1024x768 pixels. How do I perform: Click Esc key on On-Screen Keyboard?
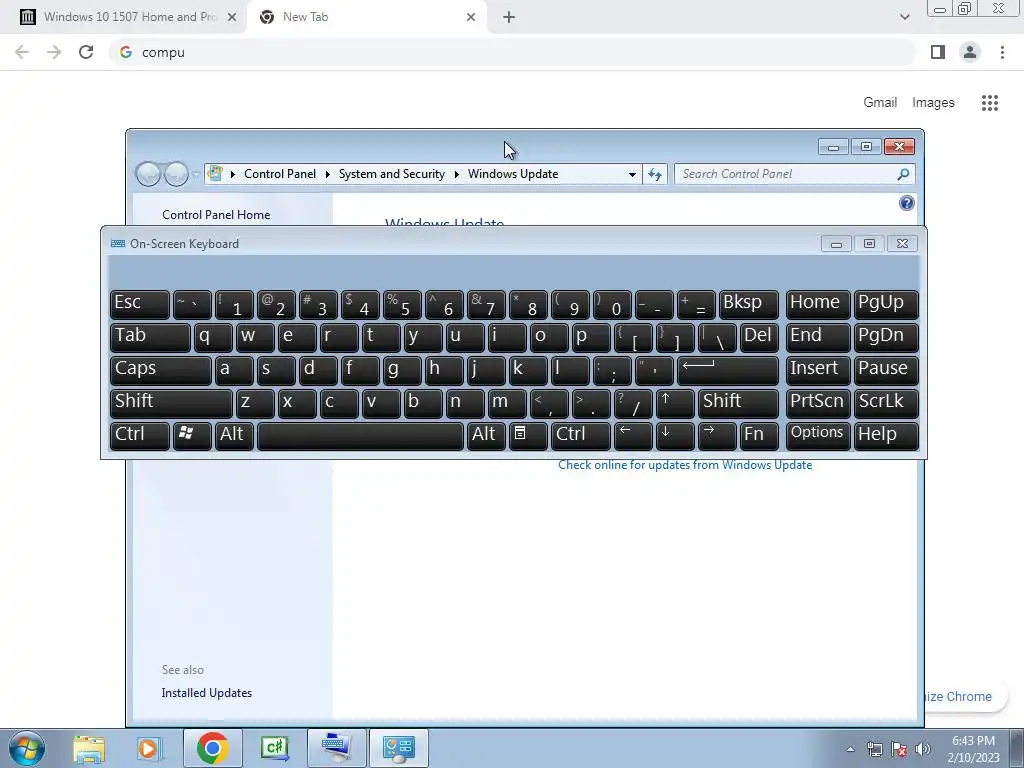(x=140, y=304)
